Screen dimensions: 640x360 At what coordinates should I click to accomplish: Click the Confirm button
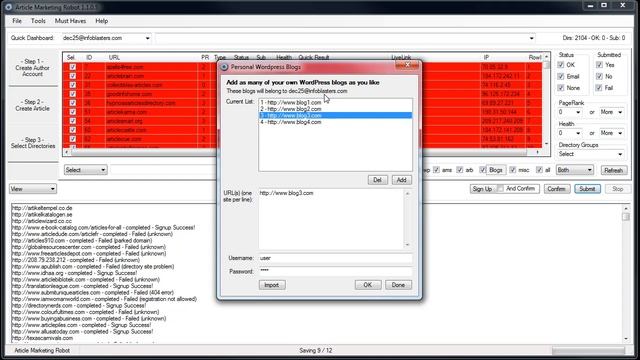557,189
